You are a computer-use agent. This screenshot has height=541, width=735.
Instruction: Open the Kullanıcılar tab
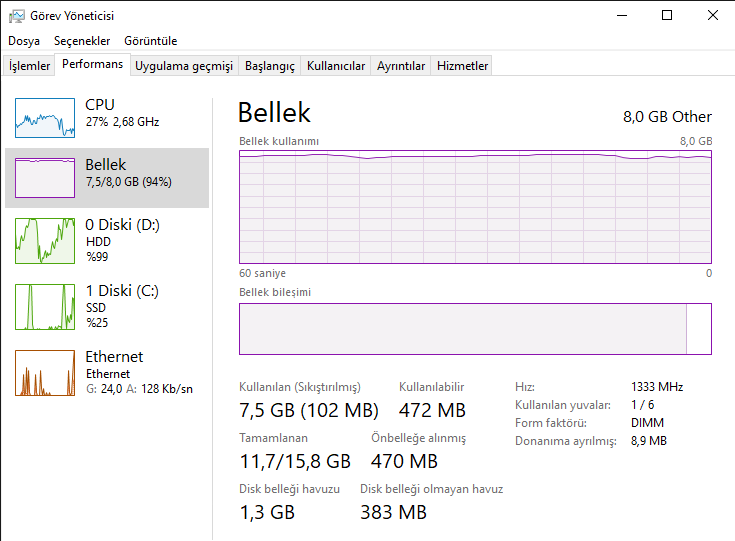point(336,66)
